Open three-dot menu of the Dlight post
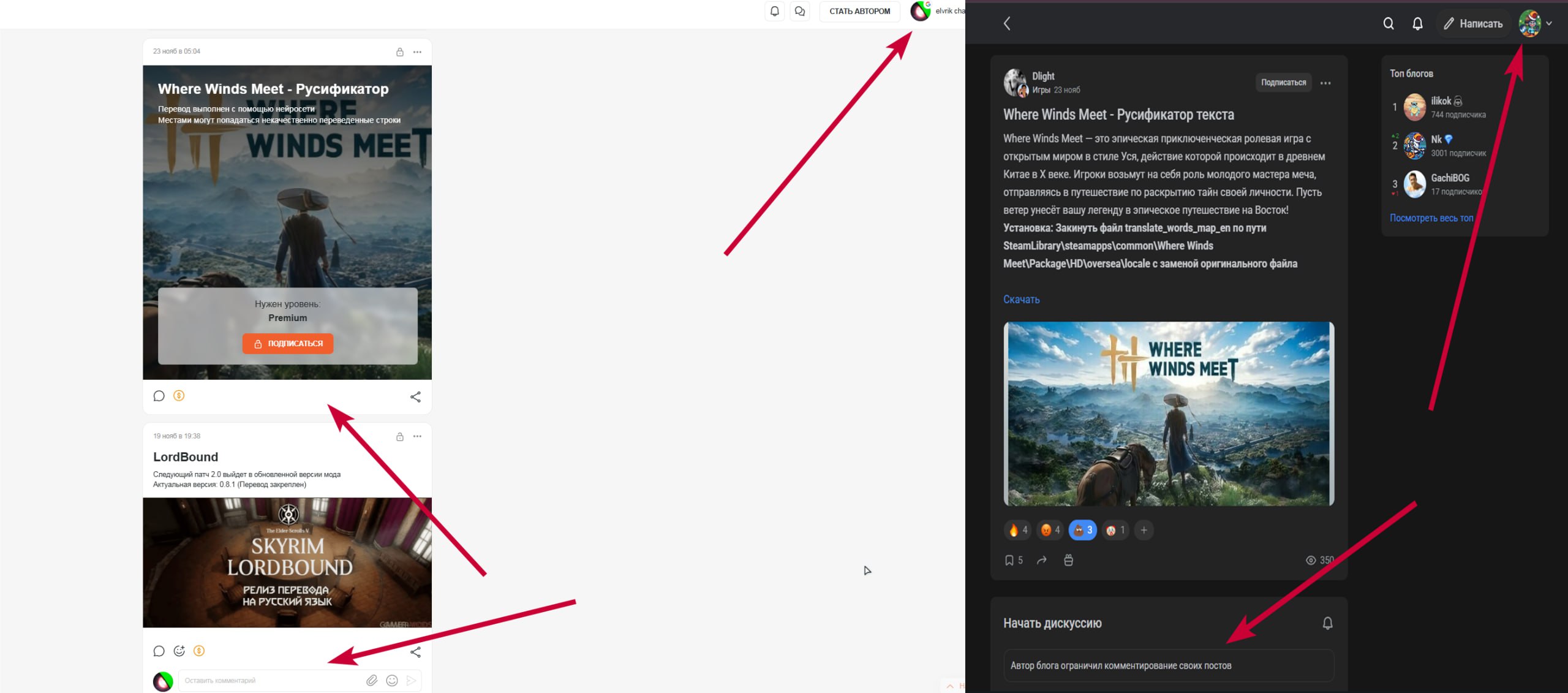This screenshot has width=1568, height=693. pyautogui.click(x=1325, y=83)
